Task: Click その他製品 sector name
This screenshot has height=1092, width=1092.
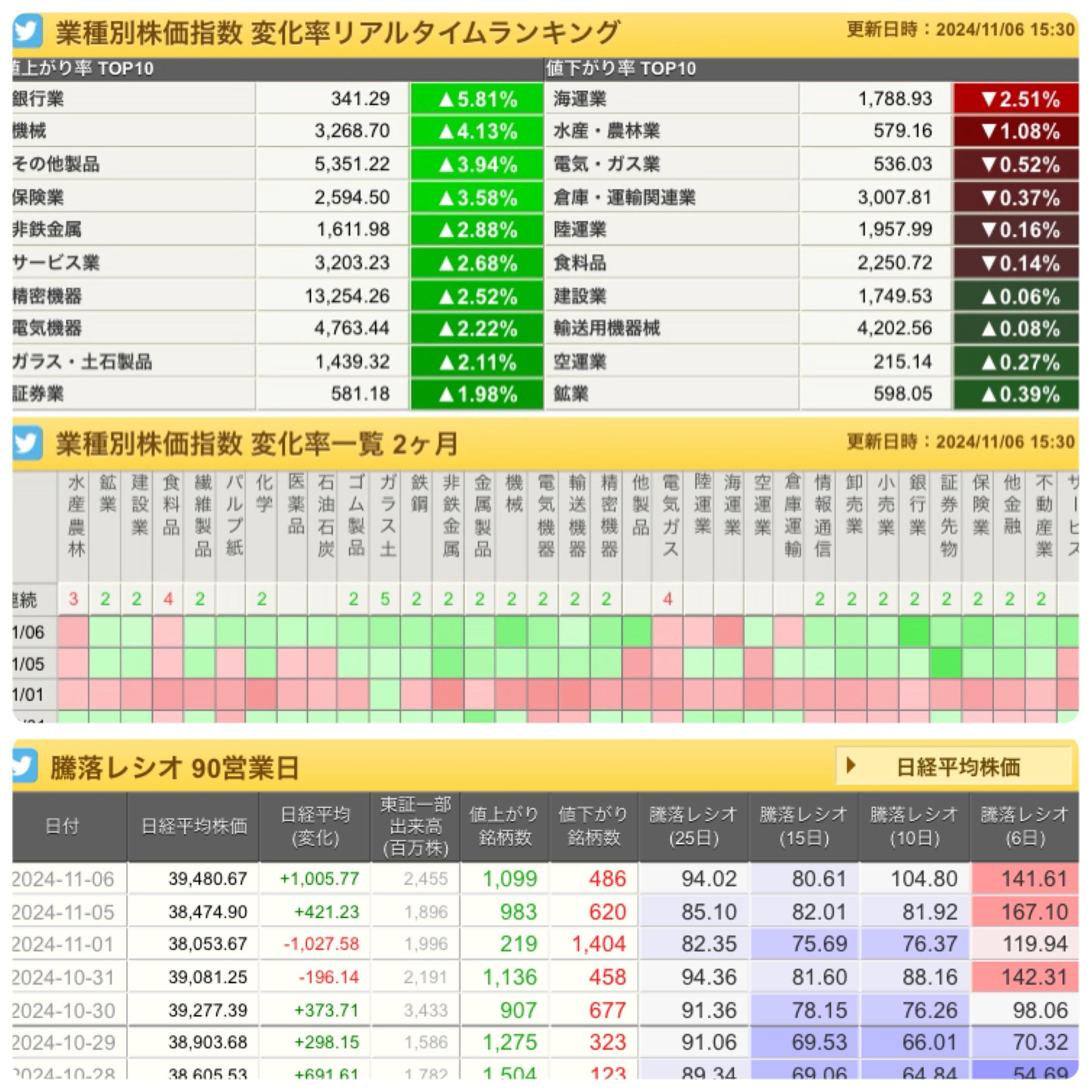Action: 56,164
